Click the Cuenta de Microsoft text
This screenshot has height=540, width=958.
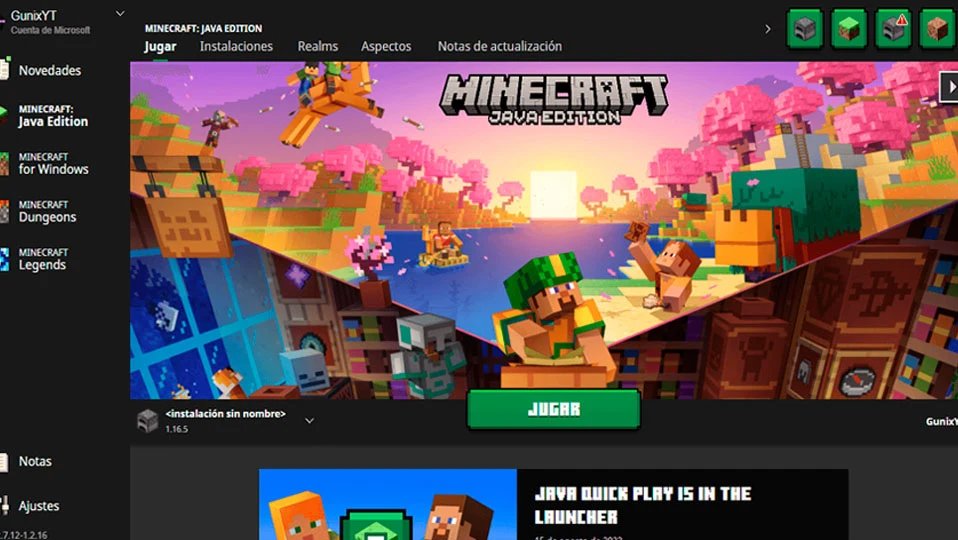tap(50, 30)
